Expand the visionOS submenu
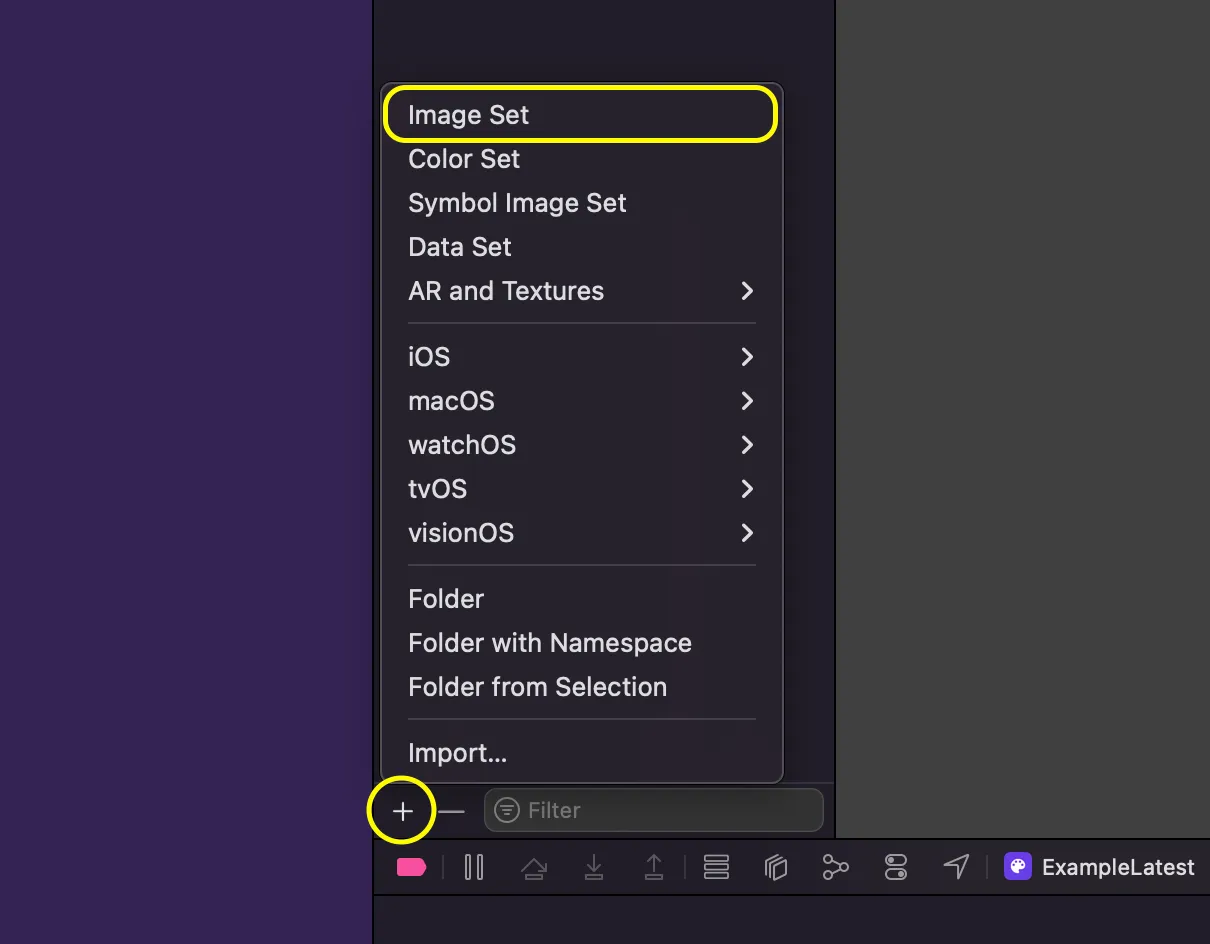 pyautogui.click(x=580, y=533)
